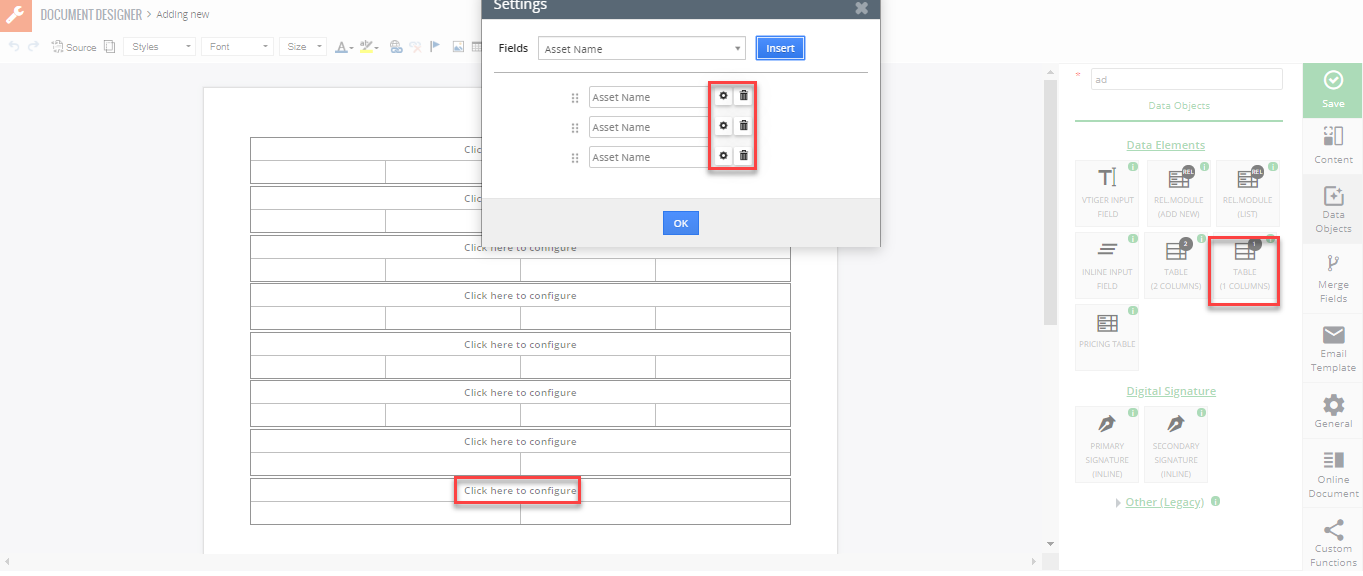Open the Content tab
This screenshot has width=1363, height=576.
[1333, 146]
